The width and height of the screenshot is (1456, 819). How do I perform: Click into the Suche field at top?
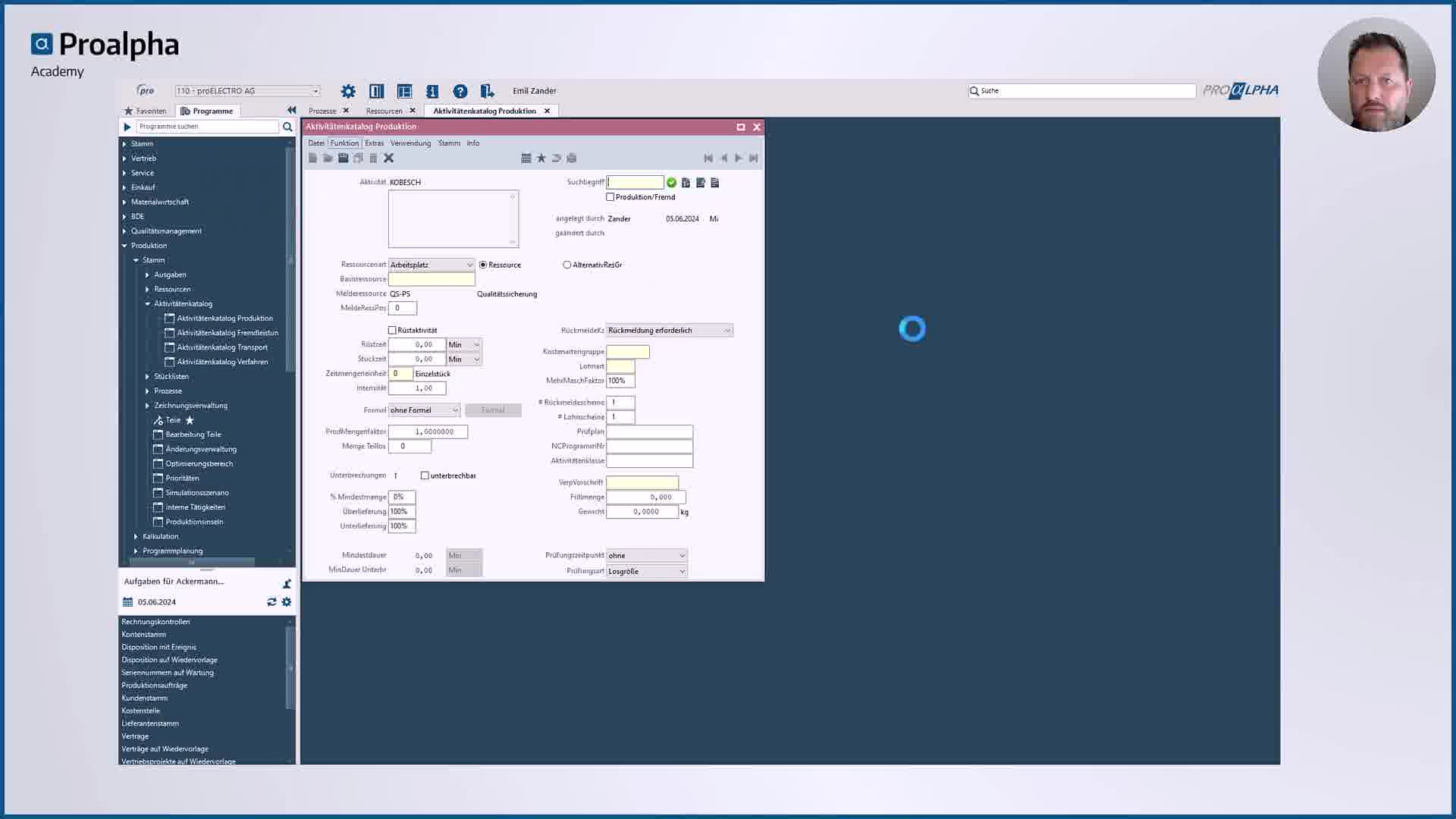click(x=1084, y=91)
